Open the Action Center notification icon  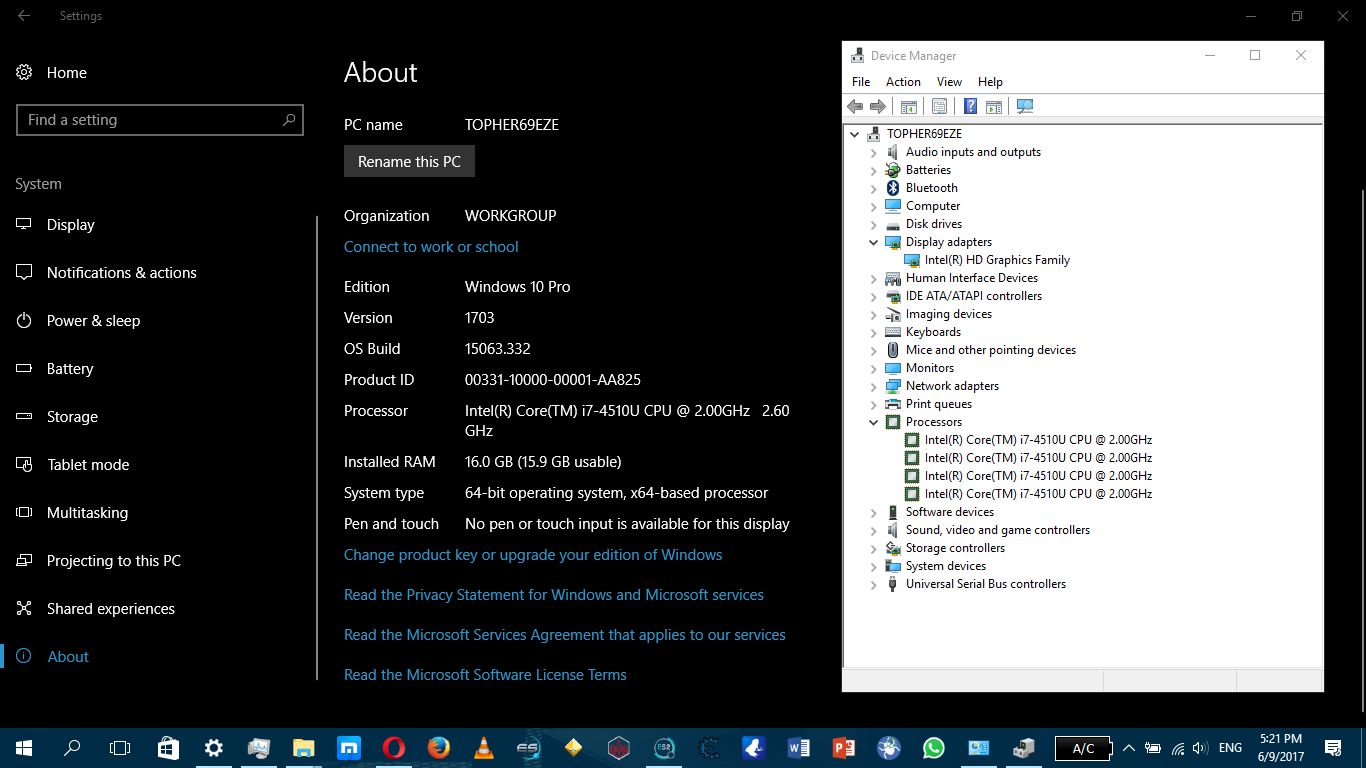point(1332,748)
